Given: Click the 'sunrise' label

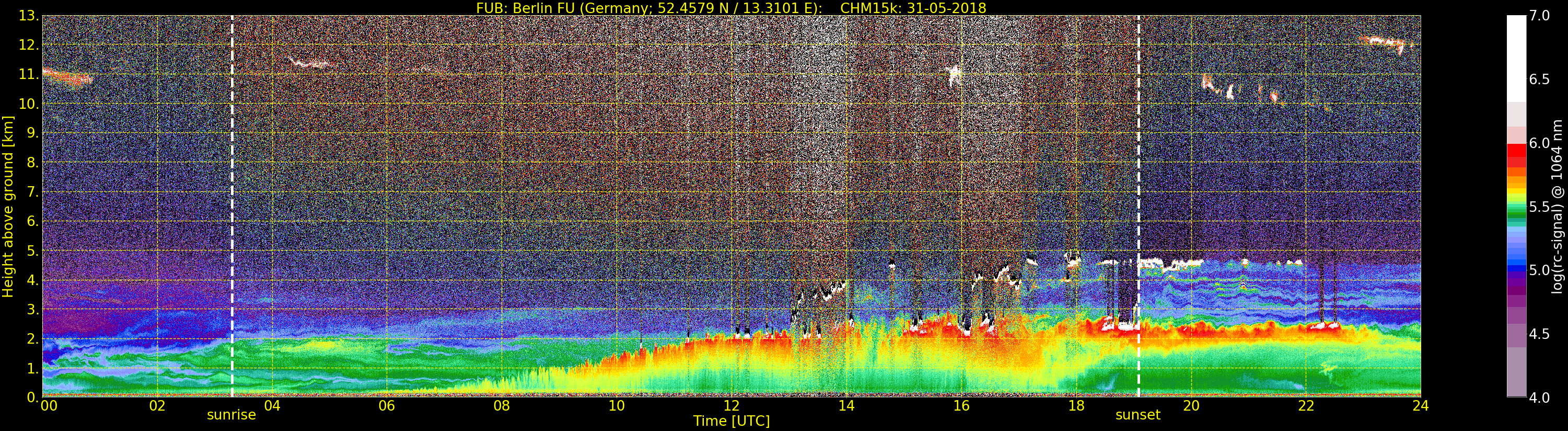Looking at the screenshot, I should click(x=231, y=415).
